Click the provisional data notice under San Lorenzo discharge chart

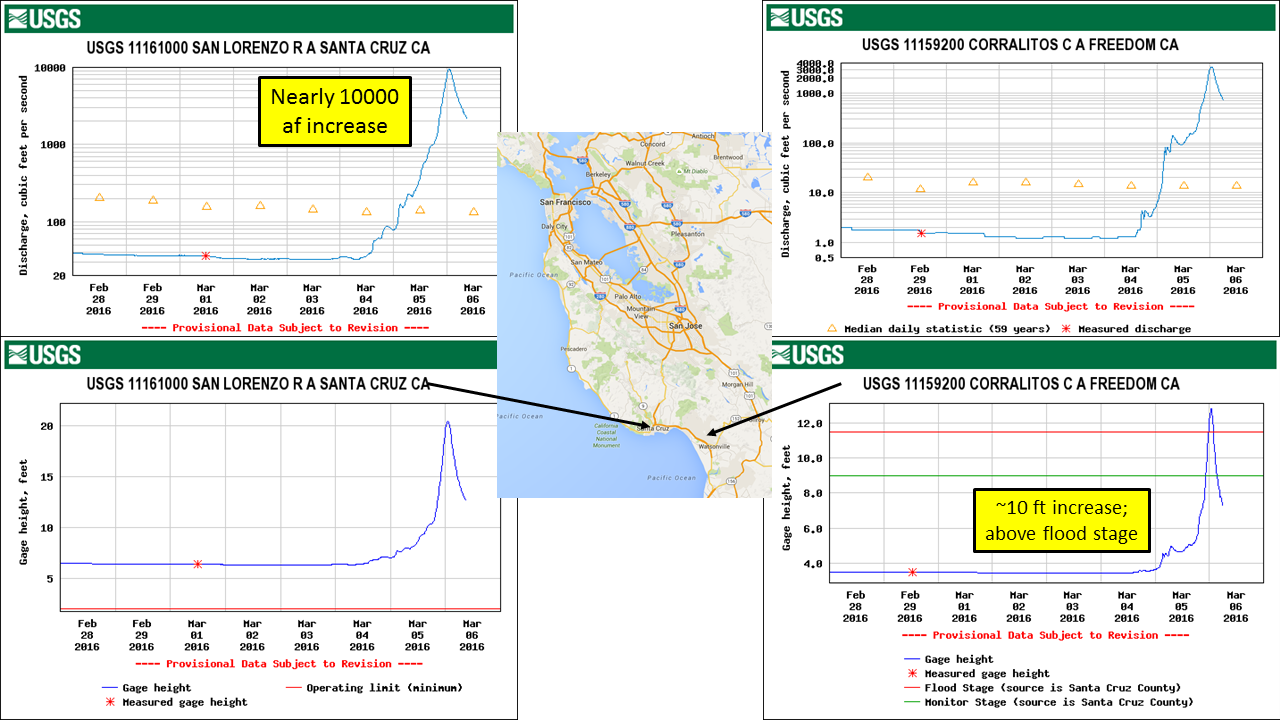[x=285, y=327]
